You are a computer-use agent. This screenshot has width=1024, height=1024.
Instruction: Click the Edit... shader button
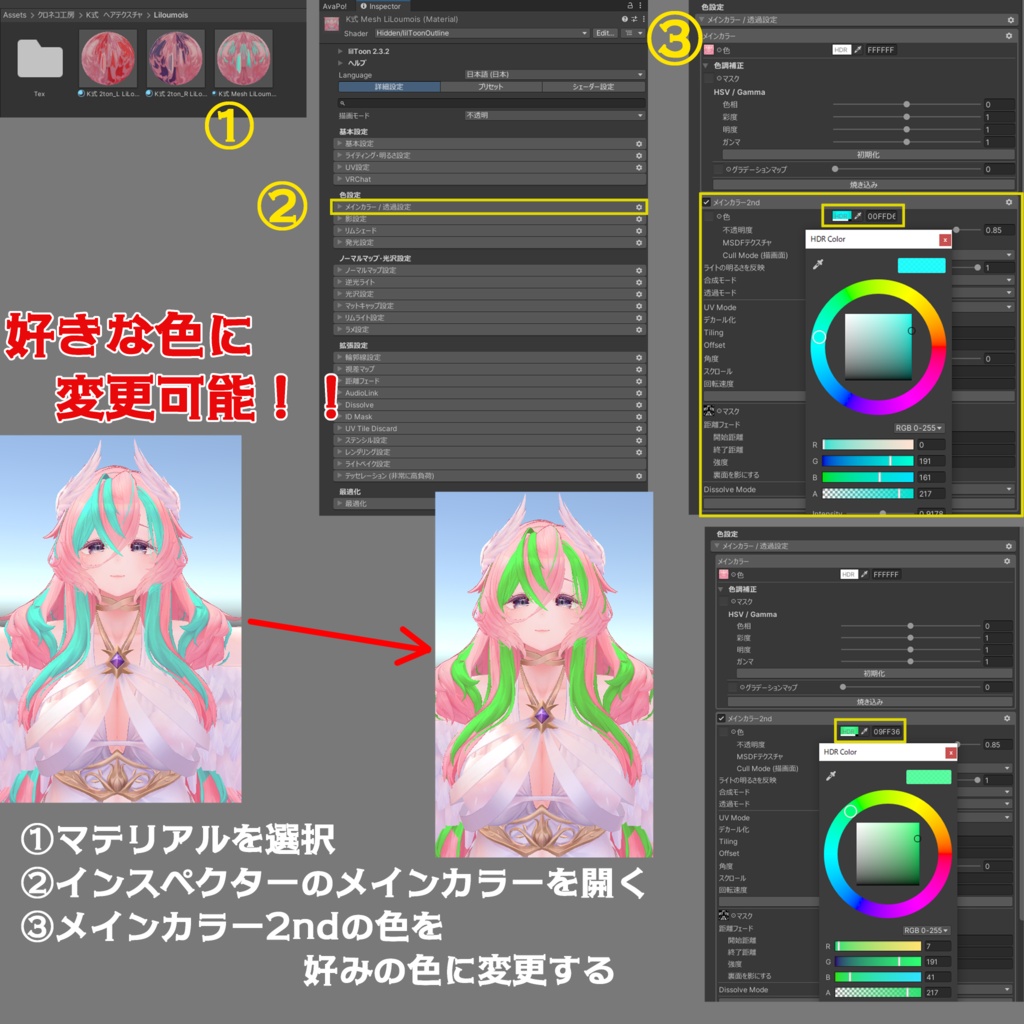(x=605, y=33)
